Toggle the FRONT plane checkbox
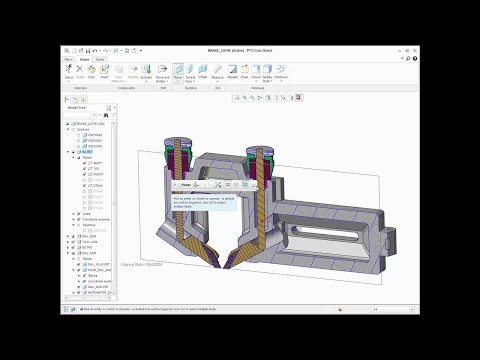Image resolution: width=480 pixels, height=360 pixels. 84,174
